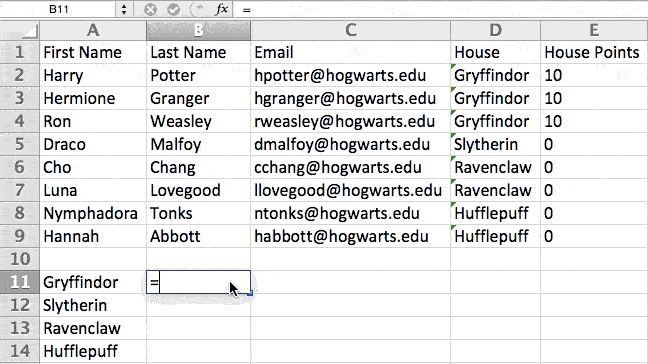The image size is (648, 364).
Task: Cancel formula entry with the X icon
Action: [150, 9]
